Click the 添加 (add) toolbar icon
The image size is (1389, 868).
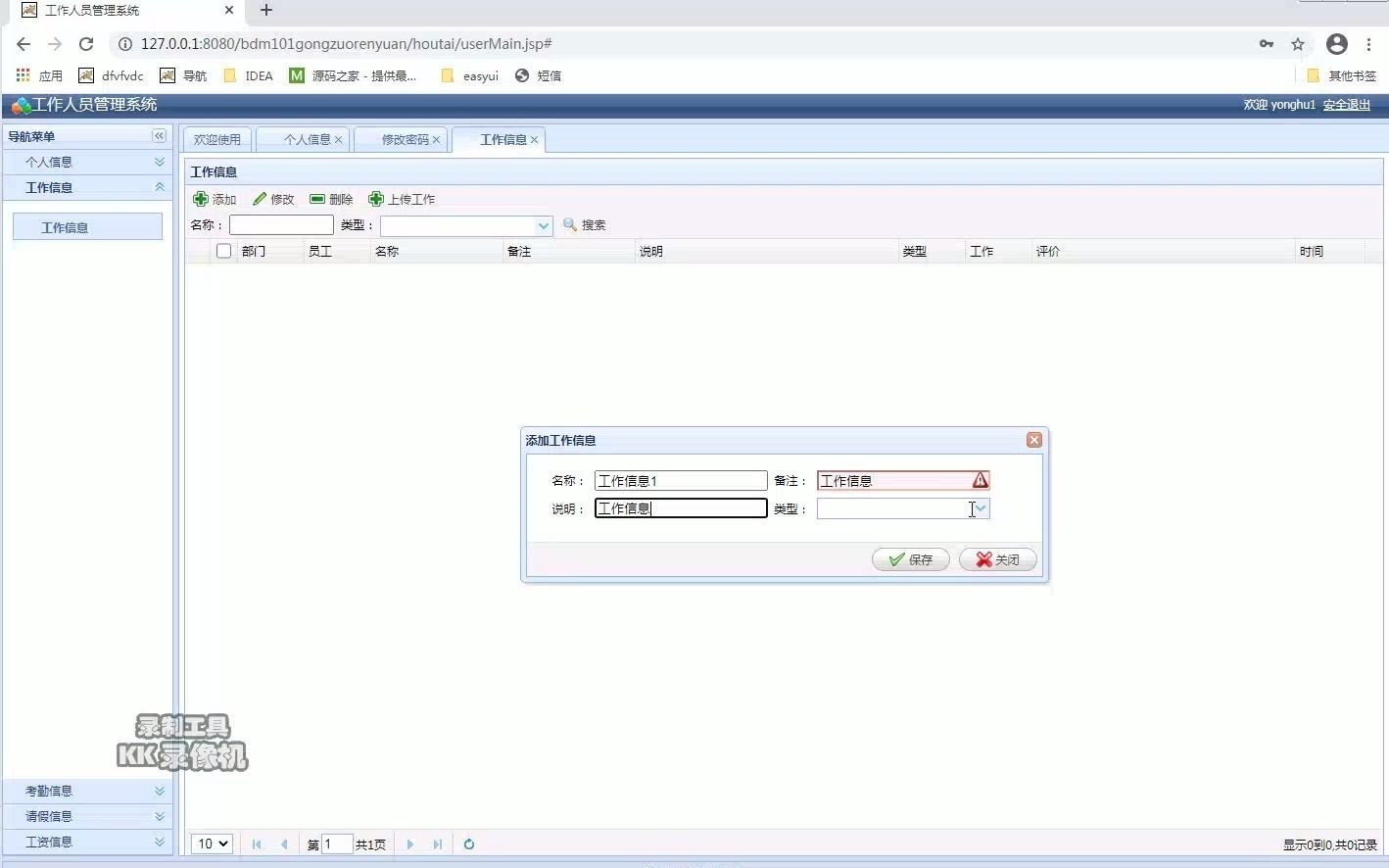[201, 199]
